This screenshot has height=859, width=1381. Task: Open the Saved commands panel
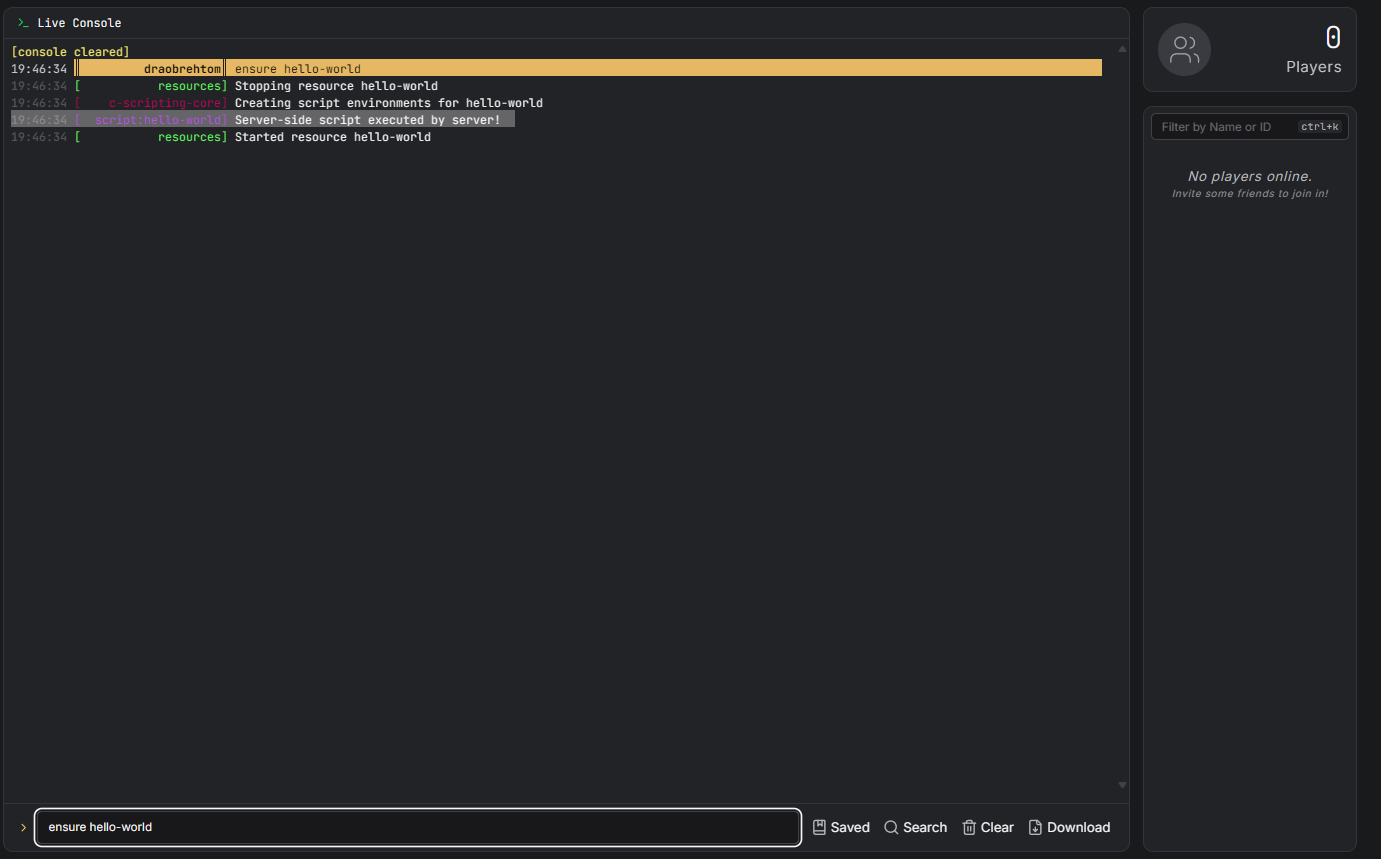[x=841, y=827]
